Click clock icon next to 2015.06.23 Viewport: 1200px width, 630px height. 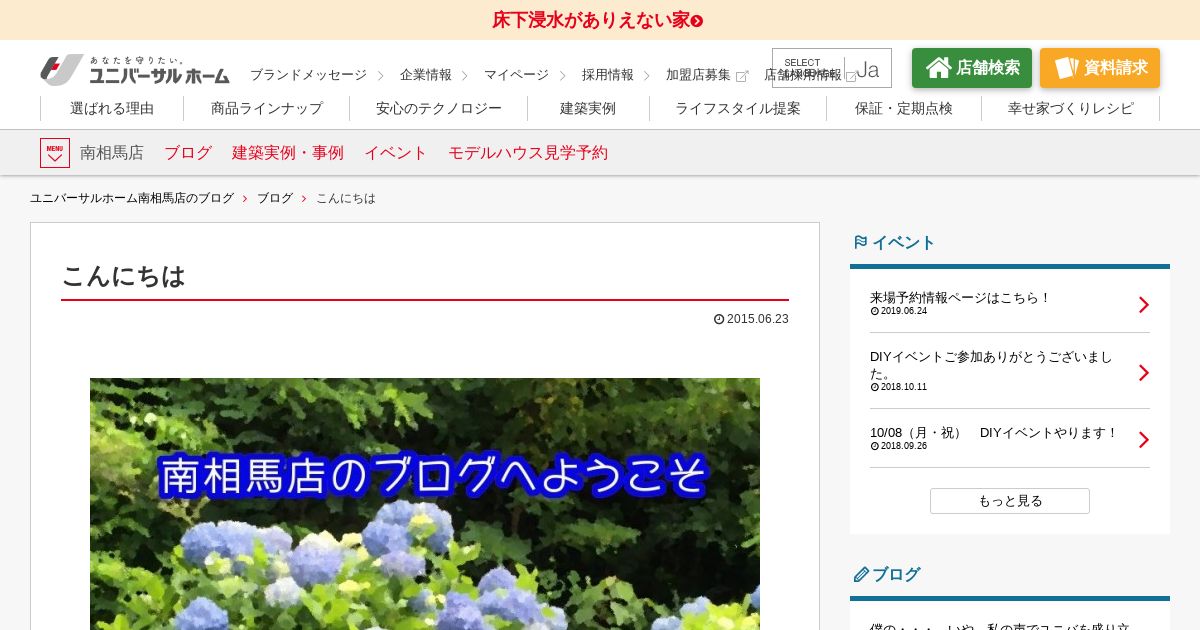(719, 319)
